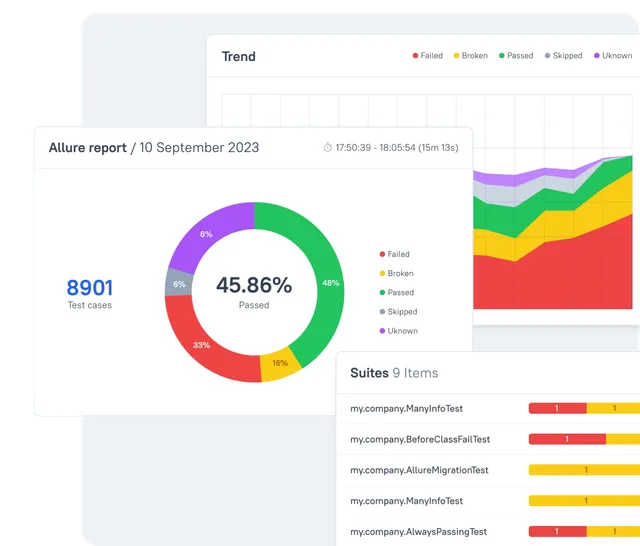Click the Trend panel heading
This screenshot has width=640, height=546.
(239, 56)
